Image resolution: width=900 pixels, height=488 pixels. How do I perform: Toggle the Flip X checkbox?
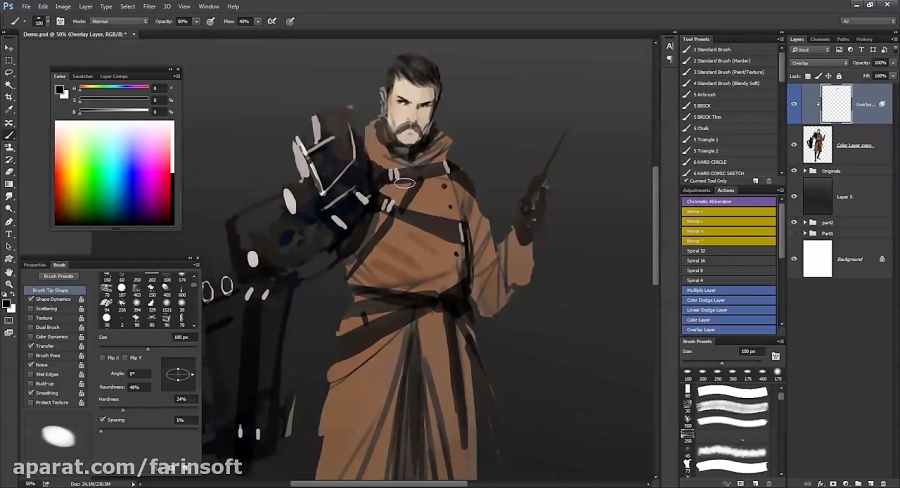102,357
